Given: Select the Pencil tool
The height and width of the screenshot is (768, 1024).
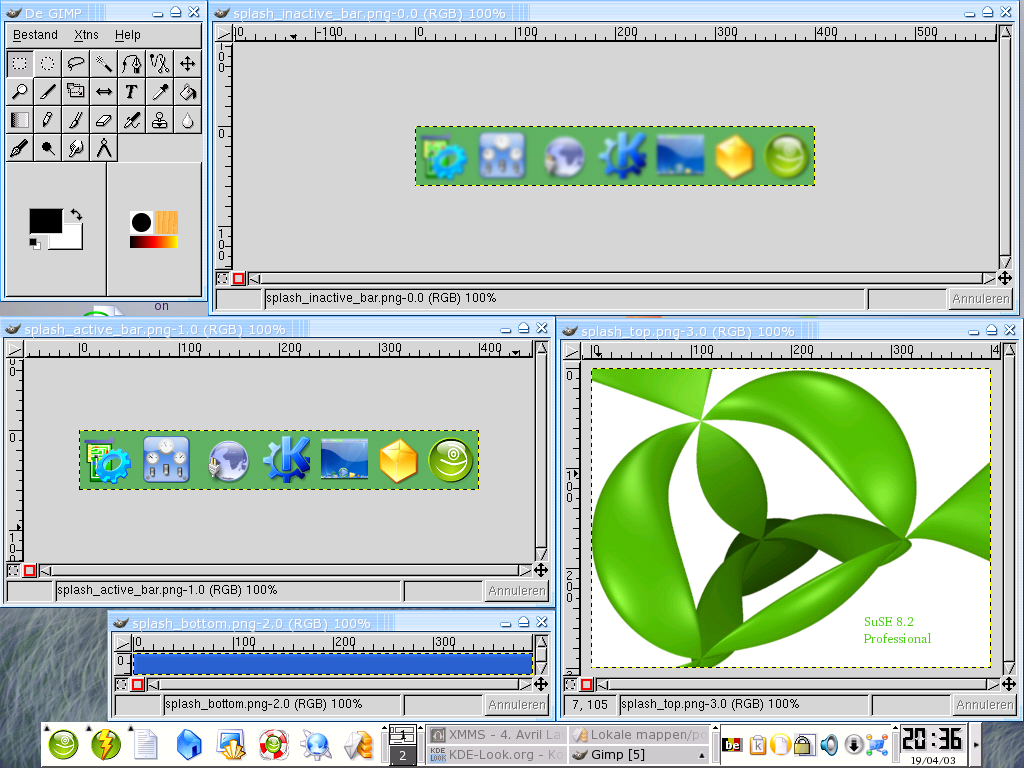Looking at the screenshot, I should 48,120.
